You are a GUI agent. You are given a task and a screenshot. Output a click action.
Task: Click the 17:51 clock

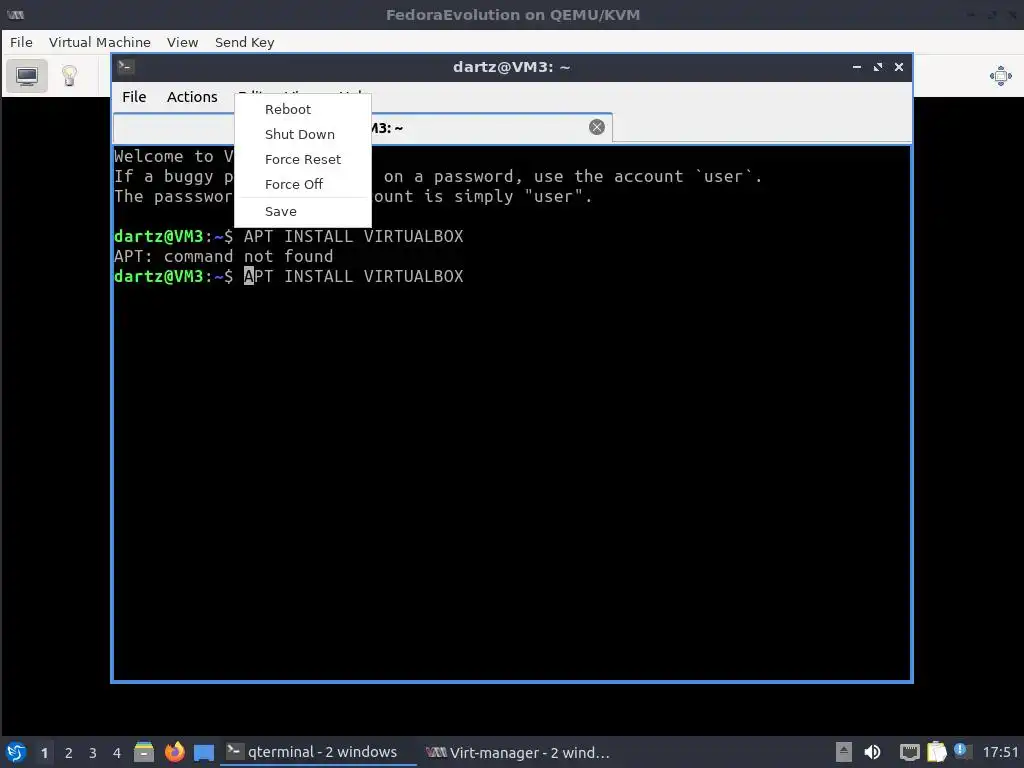pos(1000,752)
